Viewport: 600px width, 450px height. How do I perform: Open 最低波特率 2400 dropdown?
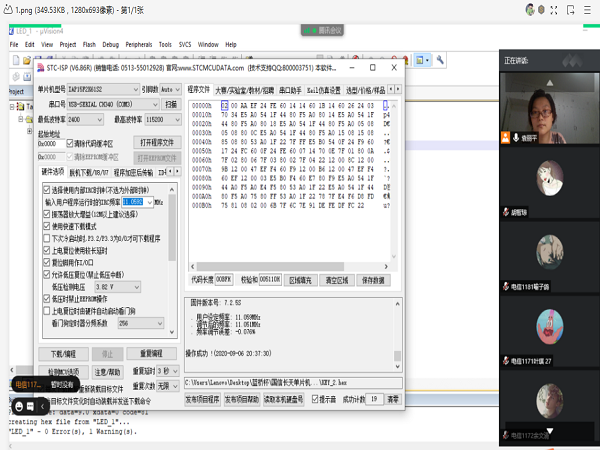(85, 119)
